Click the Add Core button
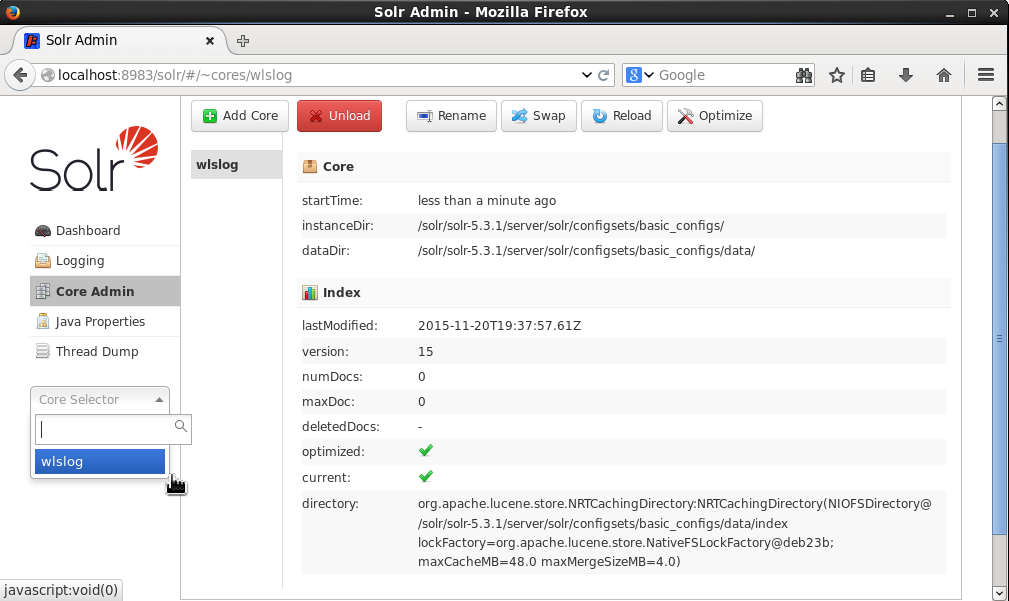 [240, 116]
